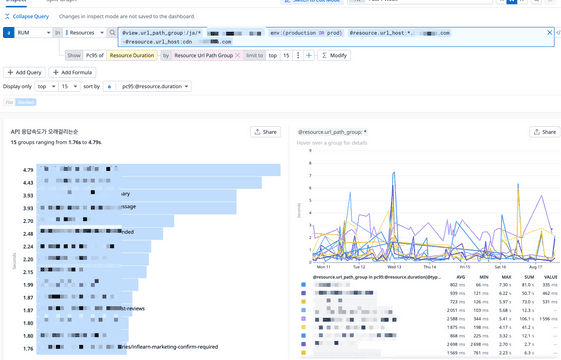The width and height of the screenshot is (561, 360).
Task: Click the Sat 16 axis label
Action: [x=500, y=267]
